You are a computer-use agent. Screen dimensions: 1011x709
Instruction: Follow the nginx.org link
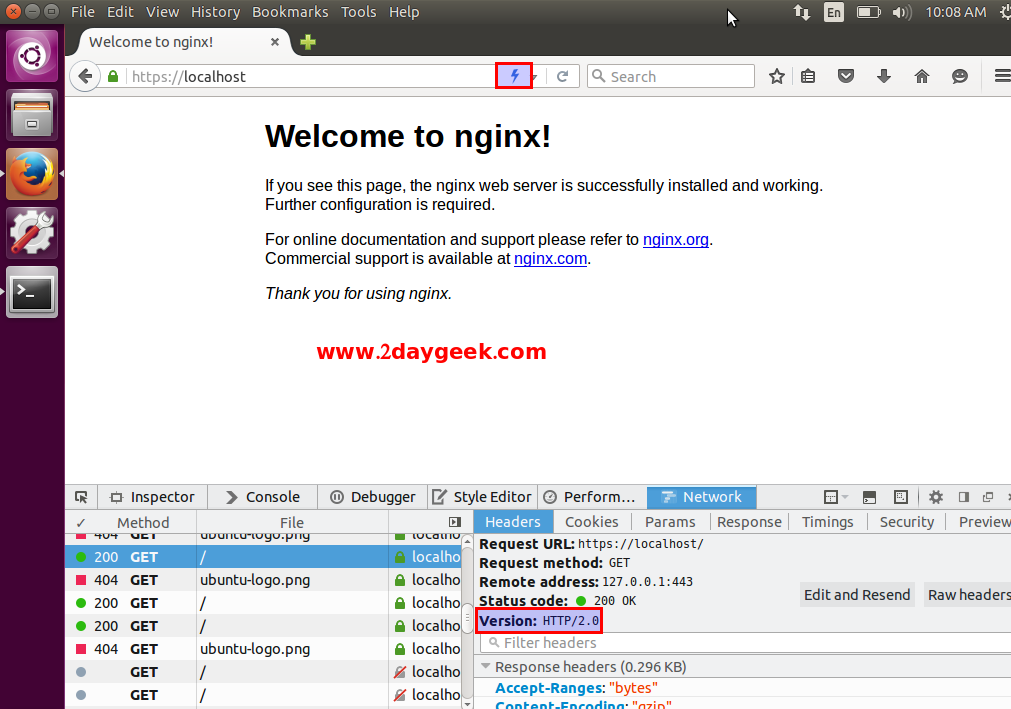(676, 240)
